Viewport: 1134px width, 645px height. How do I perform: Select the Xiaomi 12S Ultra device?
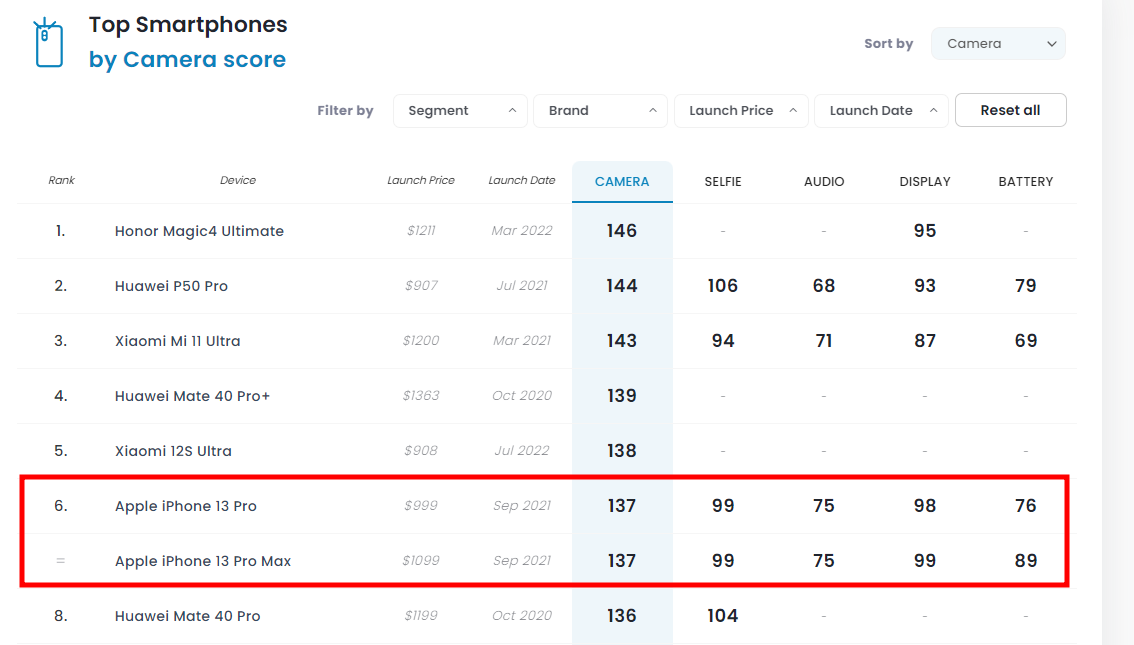(x=174, y=451)
